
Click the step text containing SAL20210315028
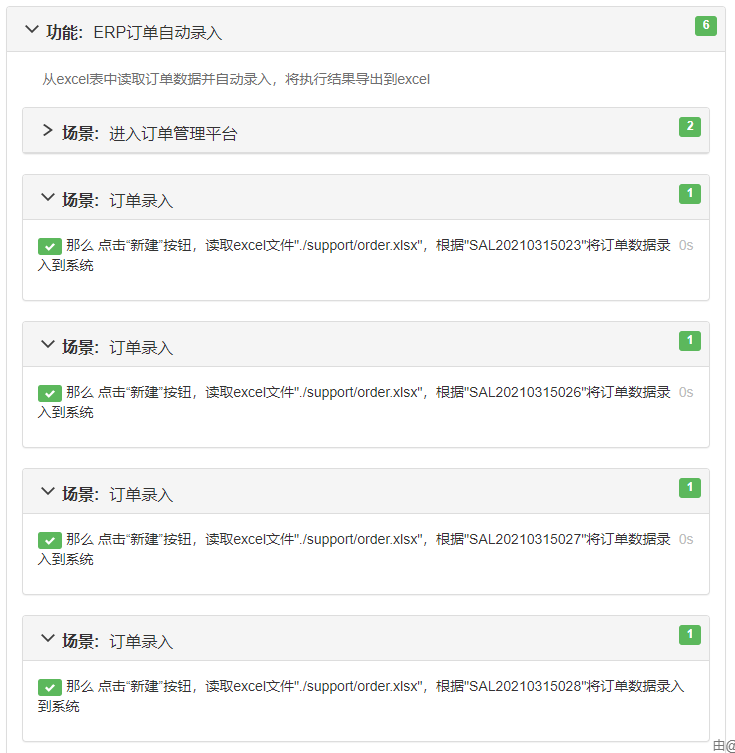pos(361,696)
